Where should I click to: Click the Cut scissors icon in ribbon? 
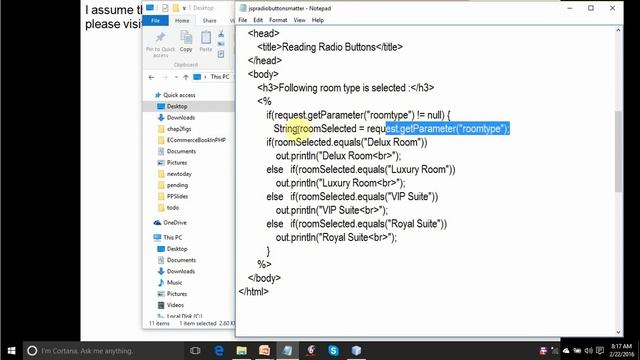[221, 33]
